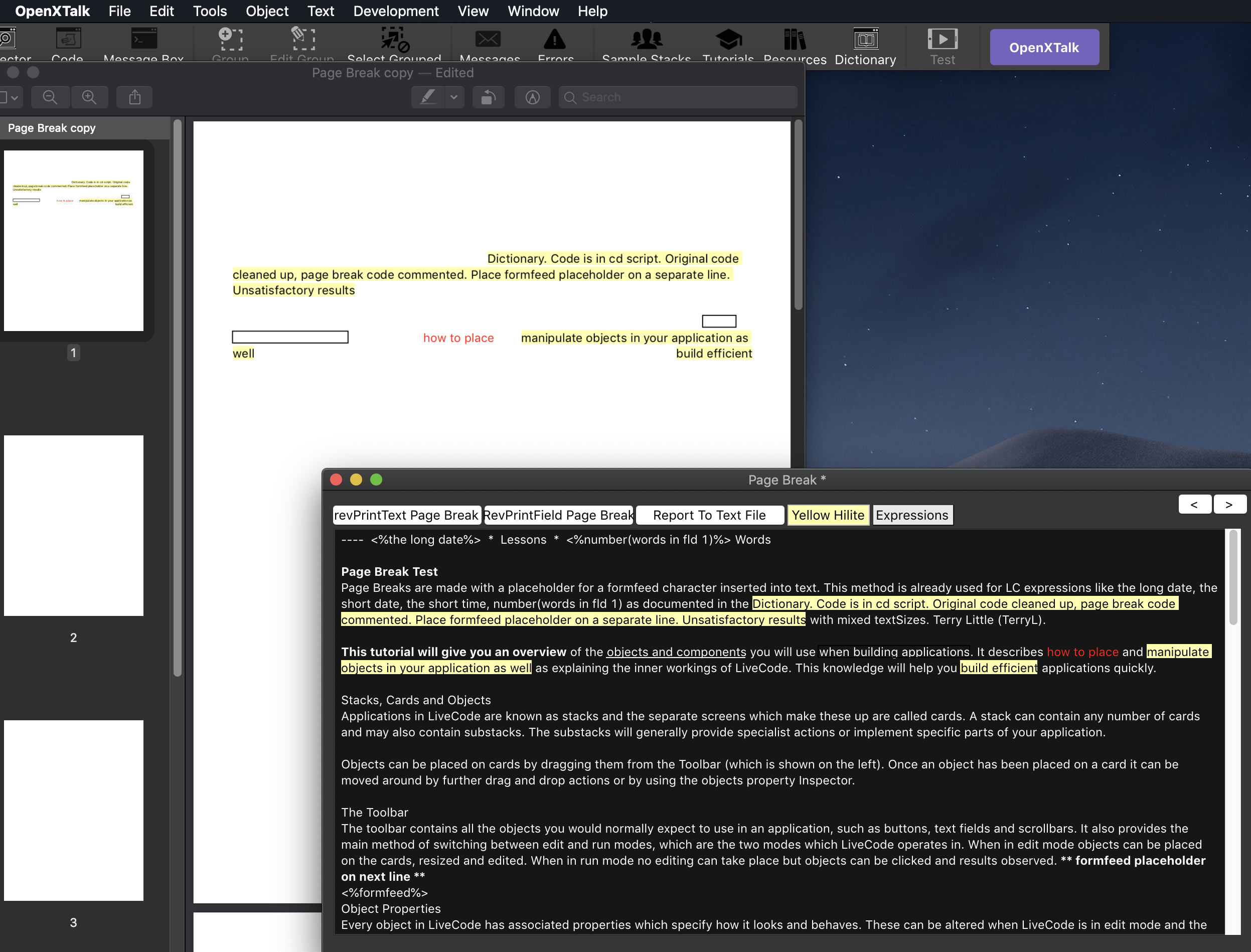Screen dimensions: 1251x952
Task: Go to previous card with < button
Action: 1194,504
